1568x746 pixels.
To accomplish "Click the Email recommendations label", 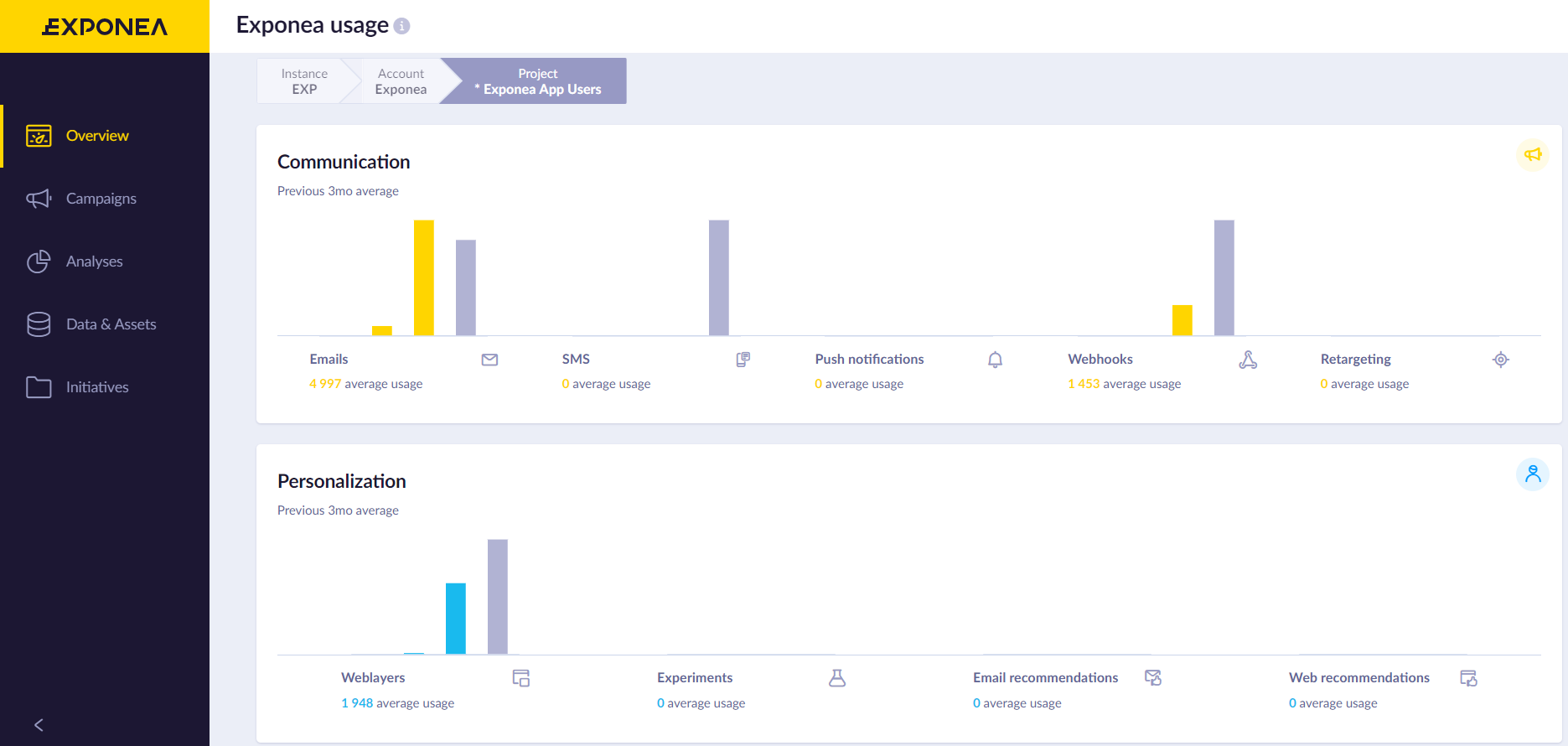I will (x=1045, y=677).
